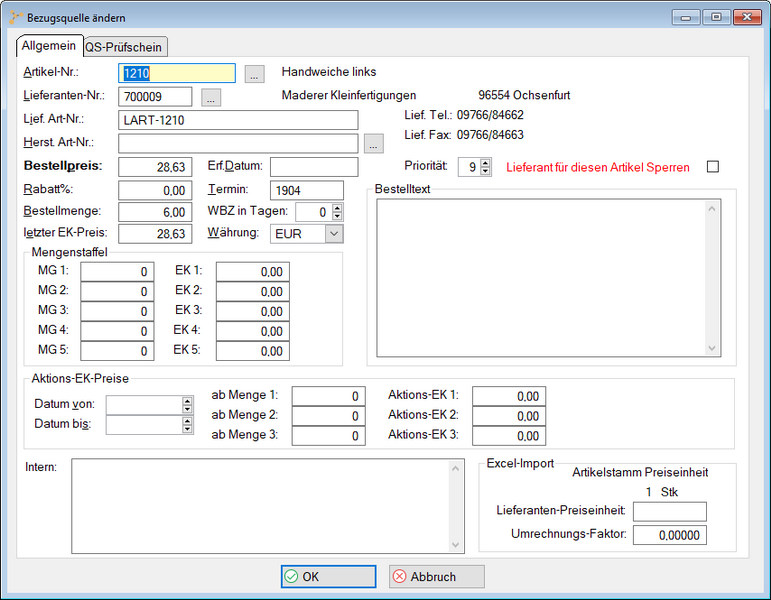Viewport: 771px width, 600px height.
Task: Increase Priorität value with up arrow
Action: [486, 162]
